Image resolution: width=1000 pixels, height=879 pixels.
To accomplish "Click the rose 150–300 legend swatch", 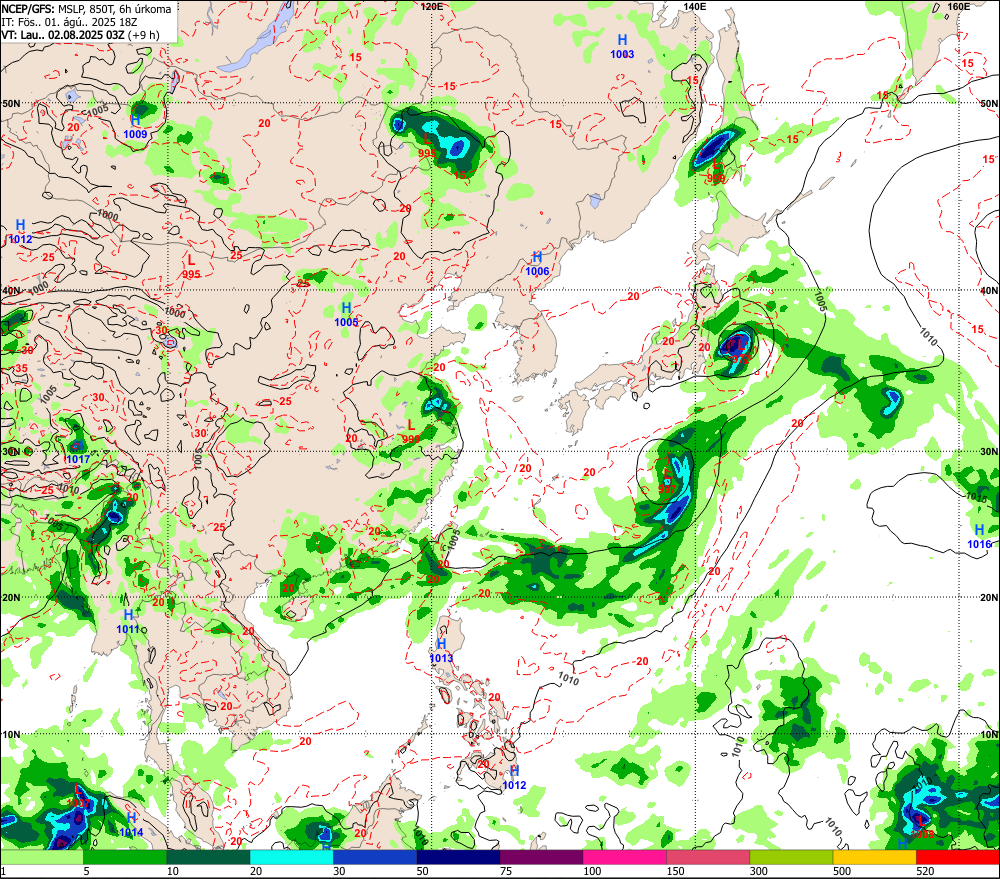I will pyautogui.click(x=708, y=857).
